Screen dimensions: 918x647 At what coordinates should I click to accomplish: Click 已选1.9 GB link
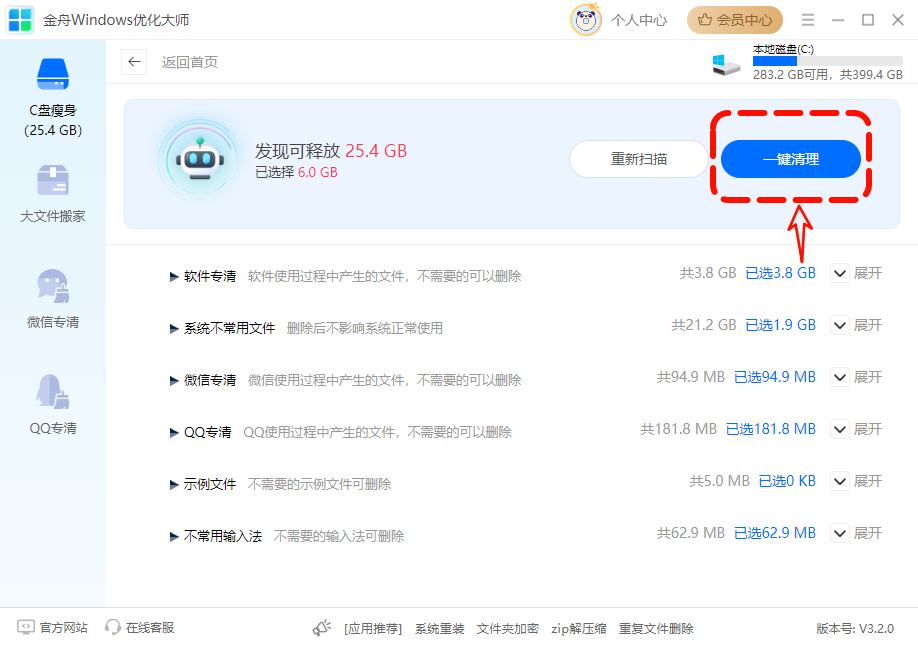(x=780, y=325)
